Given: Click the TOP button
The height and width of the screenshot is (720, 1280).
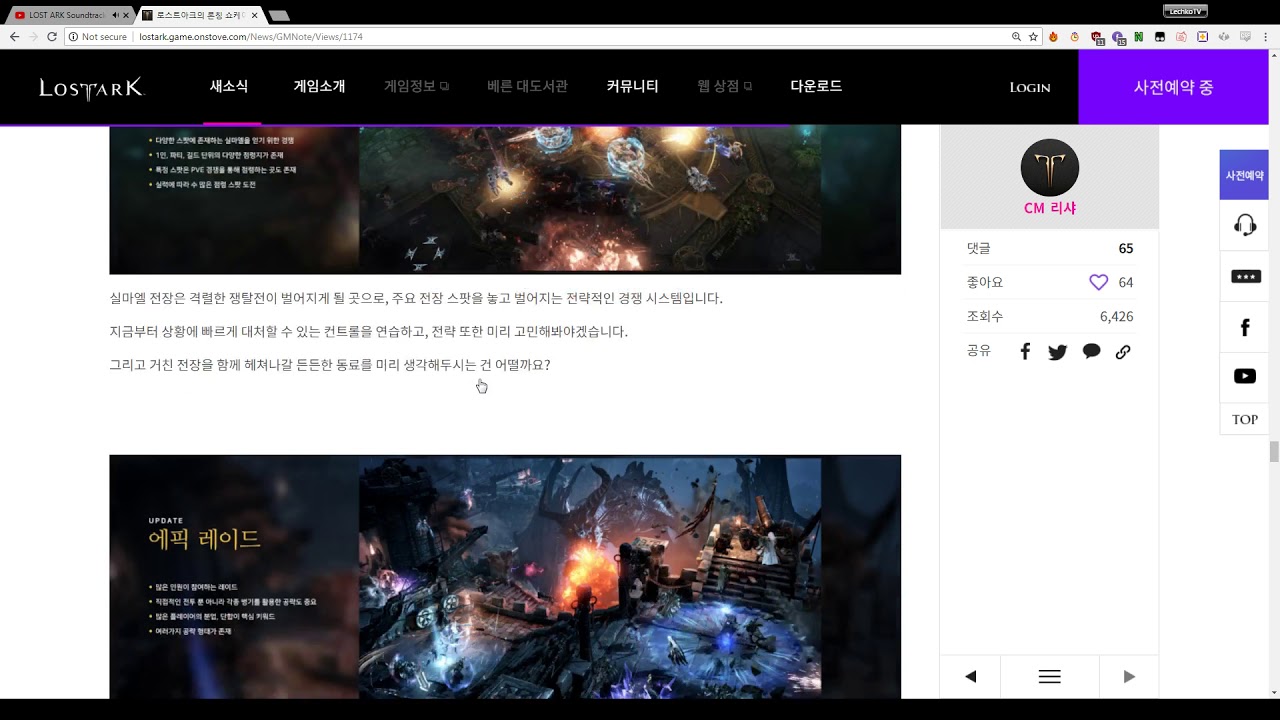Looking at the screenshot, I should pyautogui.click(x=1245, y=419).
